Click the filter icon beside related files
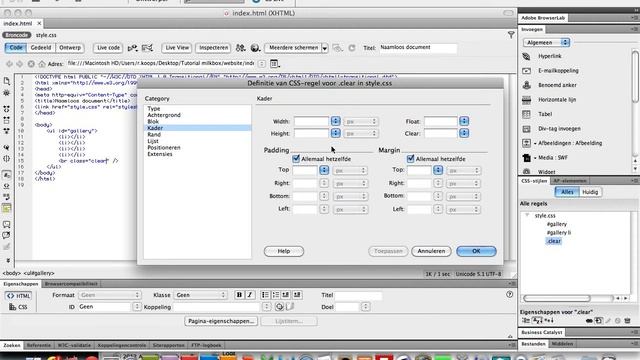 (511, 35)
